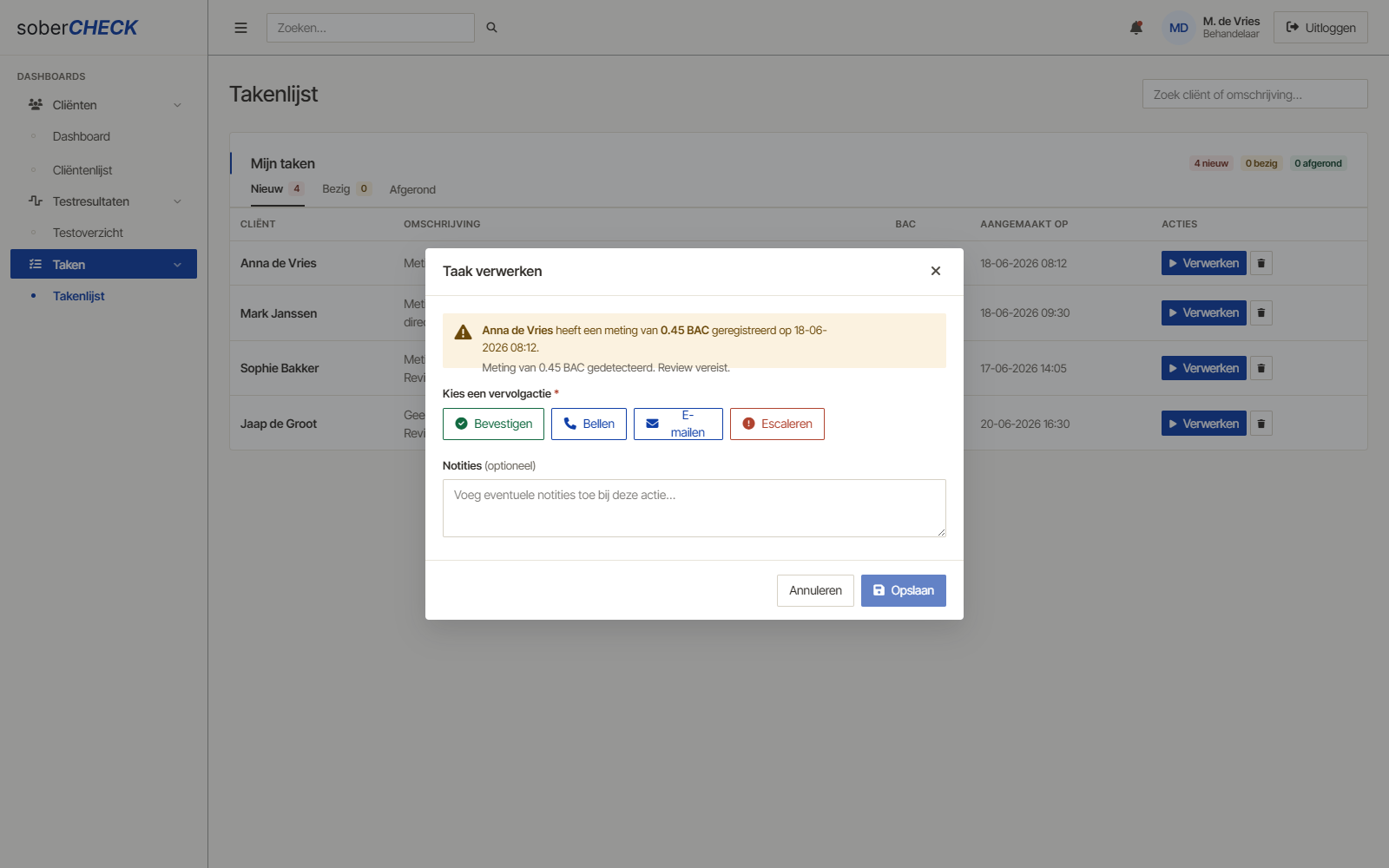Choose E-mailen as follow-up action
Viewport: 1389px width, 868px height.
pyautogui.click(x=678, y=424)
